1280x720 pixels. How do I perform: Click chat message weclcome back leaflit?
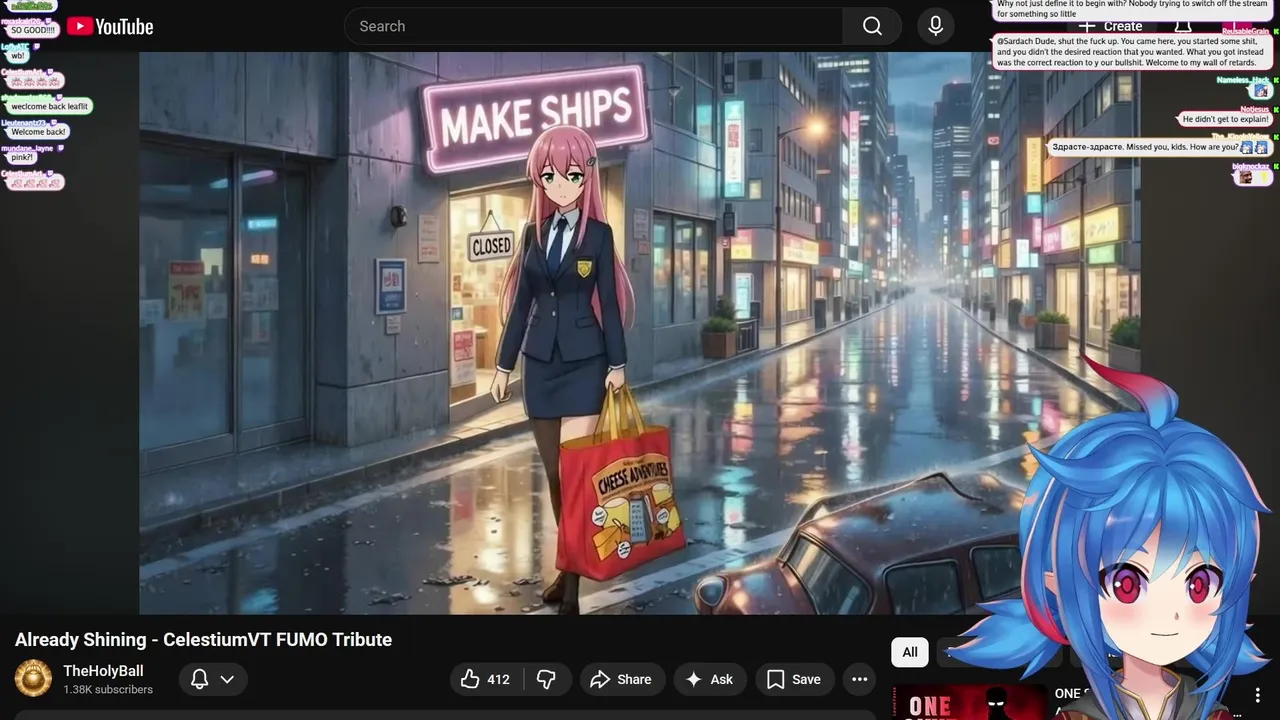pos(50,106)
